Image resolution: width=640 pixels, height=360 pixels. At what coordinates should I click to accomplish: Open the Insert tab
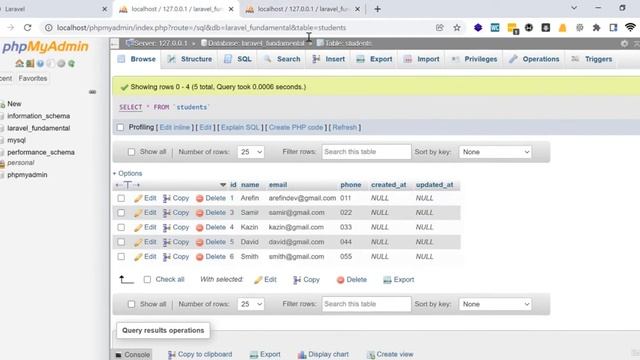(x=329, y=59)
